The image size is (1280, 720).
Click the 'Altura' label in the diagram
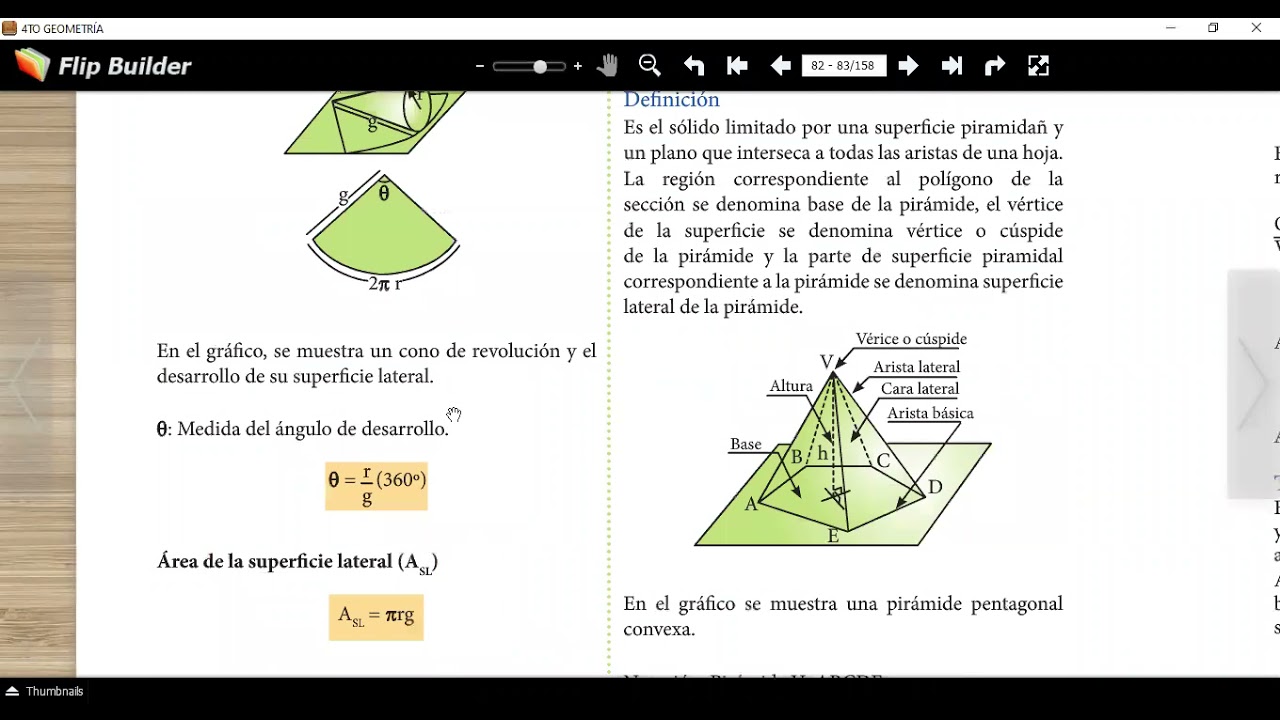(x=791, y=386)
